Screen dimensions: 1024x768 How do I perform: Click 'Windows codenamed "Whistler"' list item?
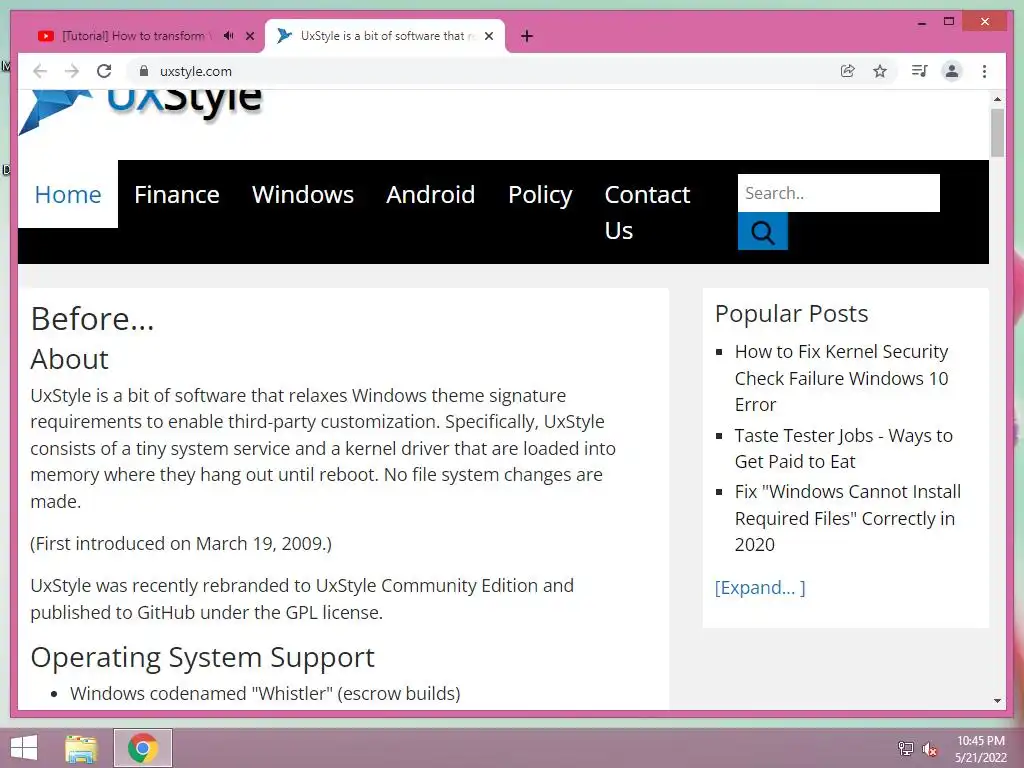pos(265,694)
